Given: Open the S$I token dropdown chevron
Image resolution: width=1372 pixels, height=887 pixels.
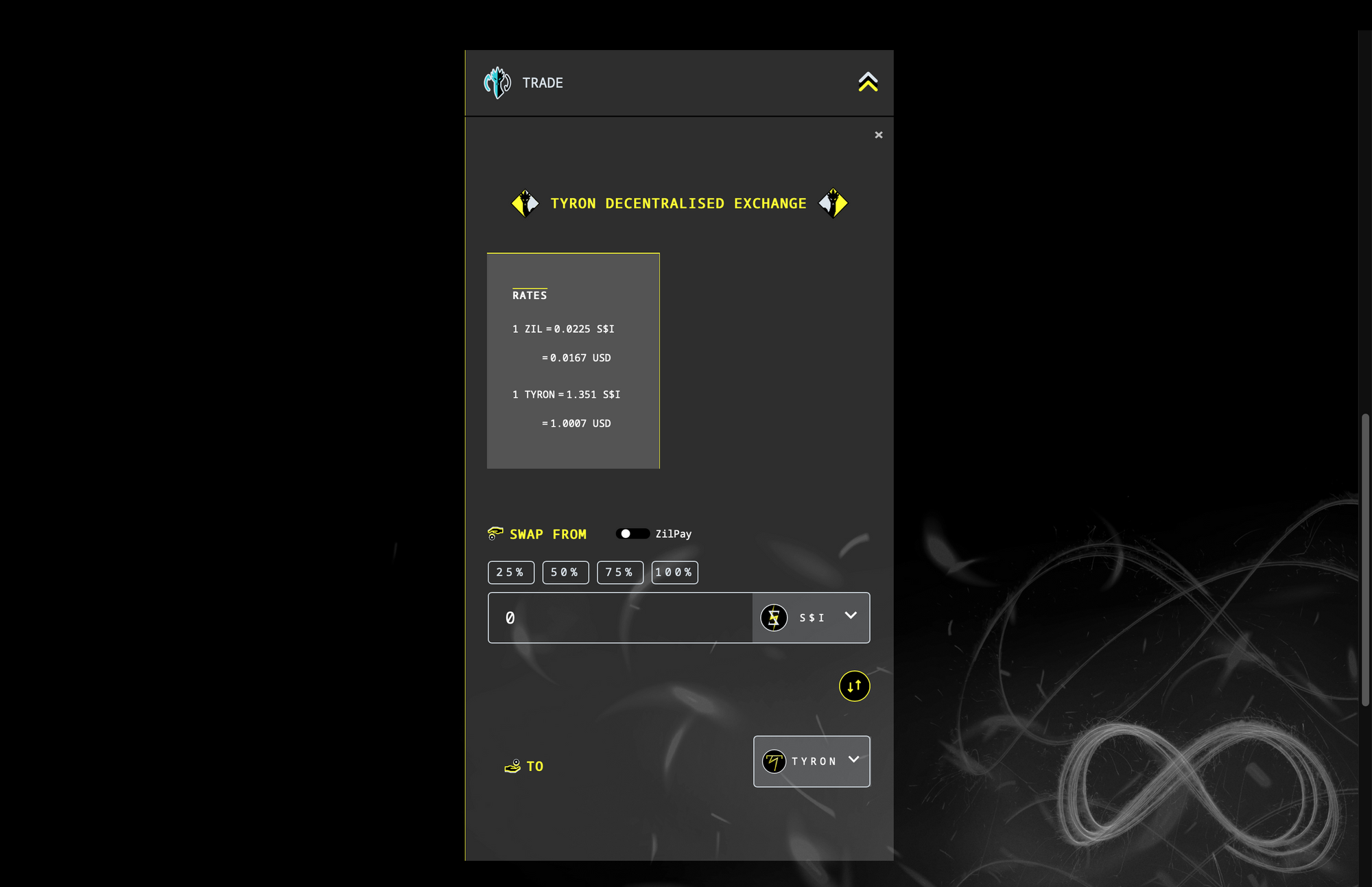Looking at the screenshot, I should (x=851, y=615).
